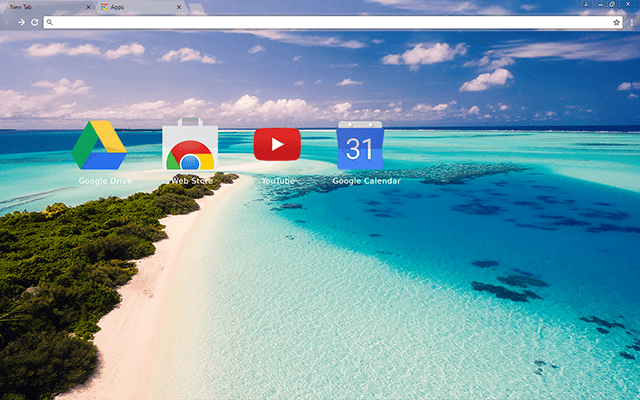Click the browser forward arrow
This screenshot has width=640, height=400.
click(22, 22)
